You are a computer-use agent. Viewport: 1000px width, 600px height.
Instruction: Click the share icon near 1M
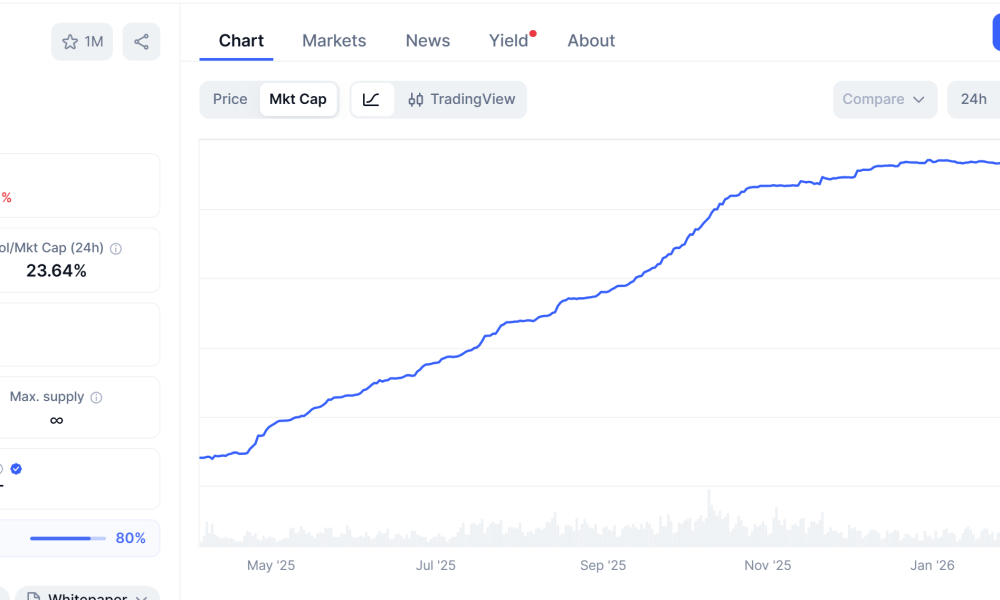(x=141, y=41)
